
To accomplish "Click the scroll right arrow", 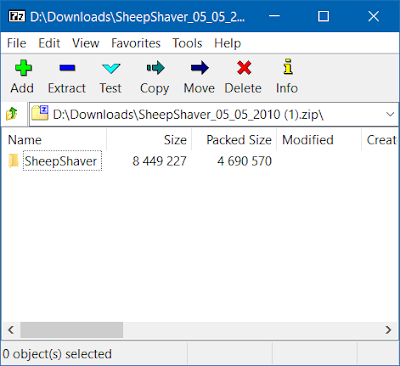I will 388,330.
